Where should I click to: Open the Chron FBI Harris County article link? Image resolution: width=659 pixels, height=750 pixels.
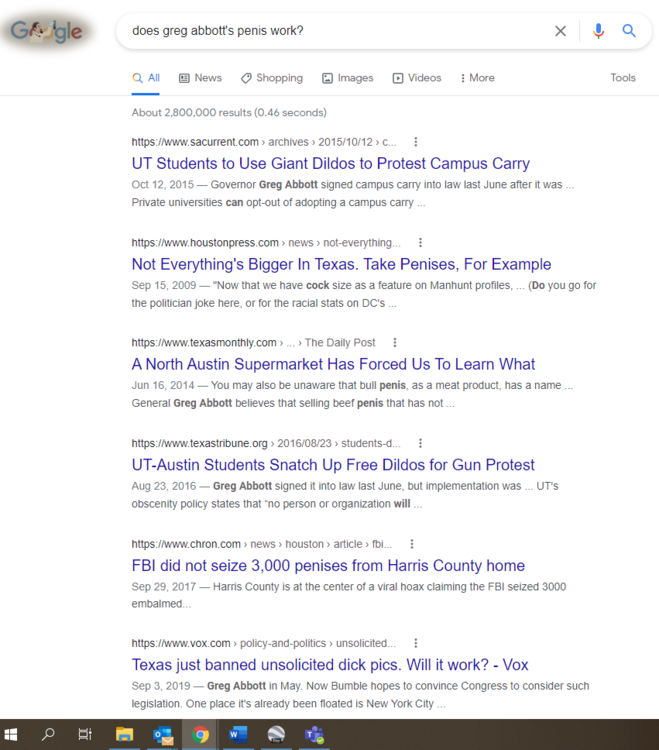[328, 565]
